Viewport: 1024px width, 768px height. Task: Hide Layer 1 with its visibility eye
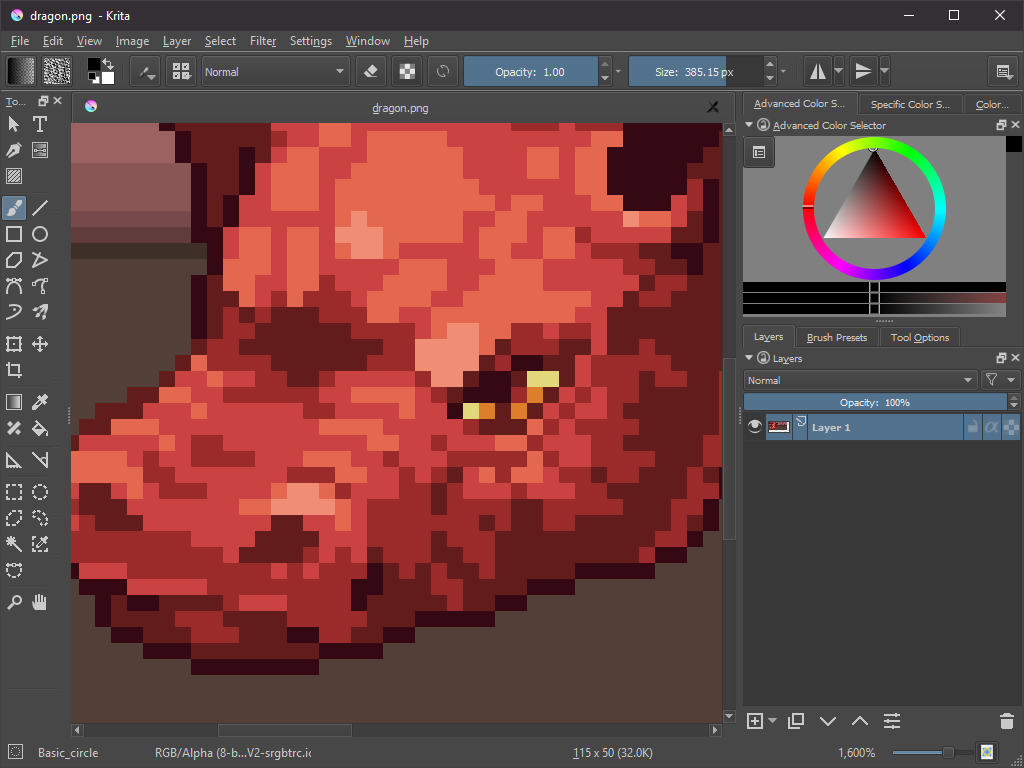(754, 426)
